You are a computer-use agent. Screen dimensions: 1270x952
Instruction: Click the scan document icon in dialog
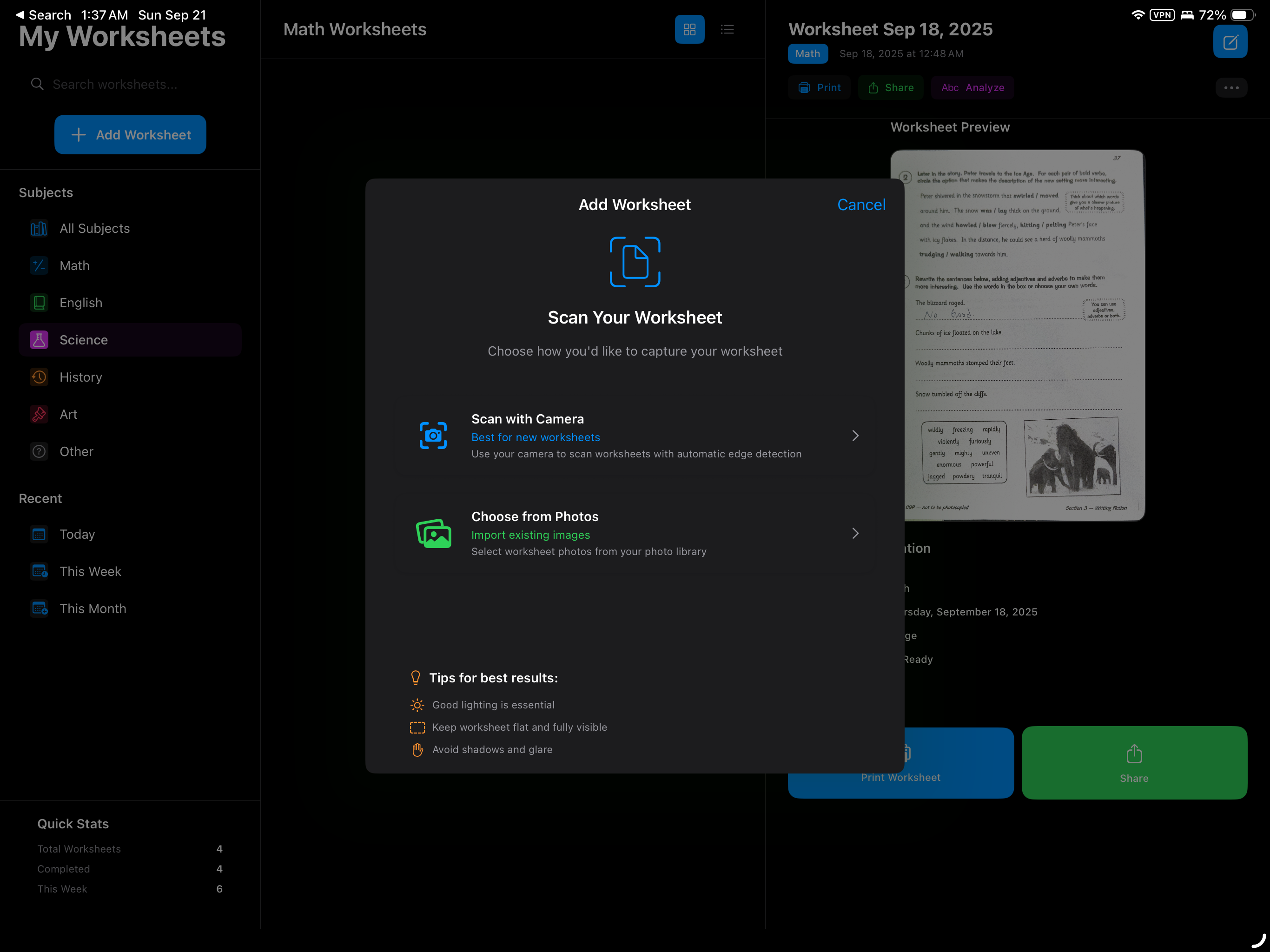pos(635,262)
